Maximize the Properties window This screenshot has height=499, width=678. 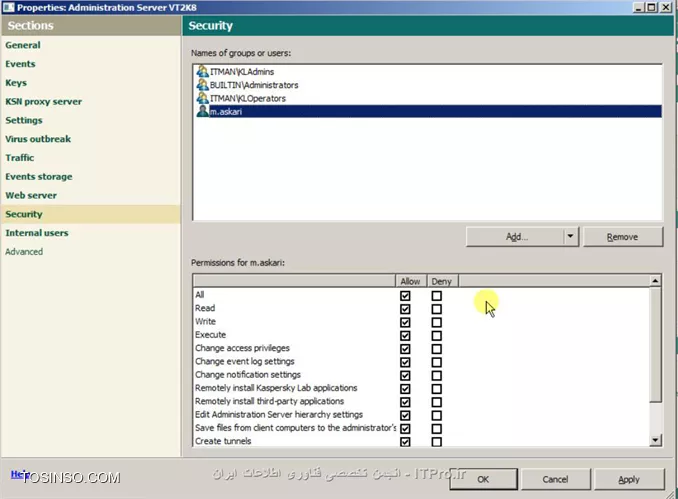pyautogui.click(x=652, y=7)
